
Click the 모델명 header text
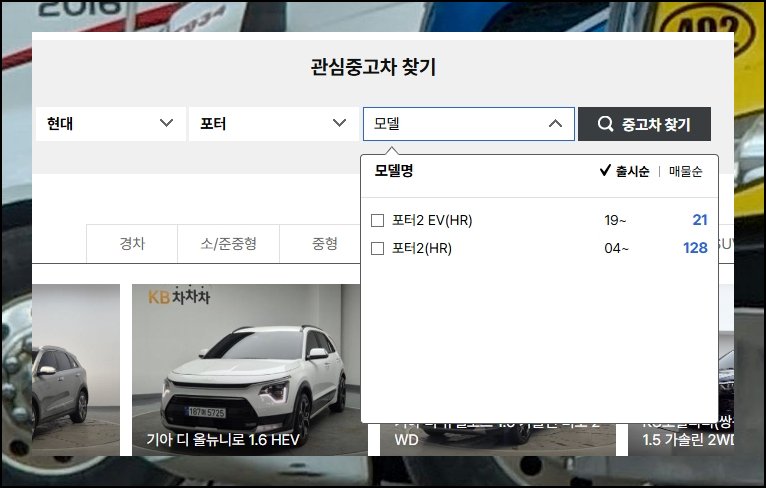(x=394, y=170)
